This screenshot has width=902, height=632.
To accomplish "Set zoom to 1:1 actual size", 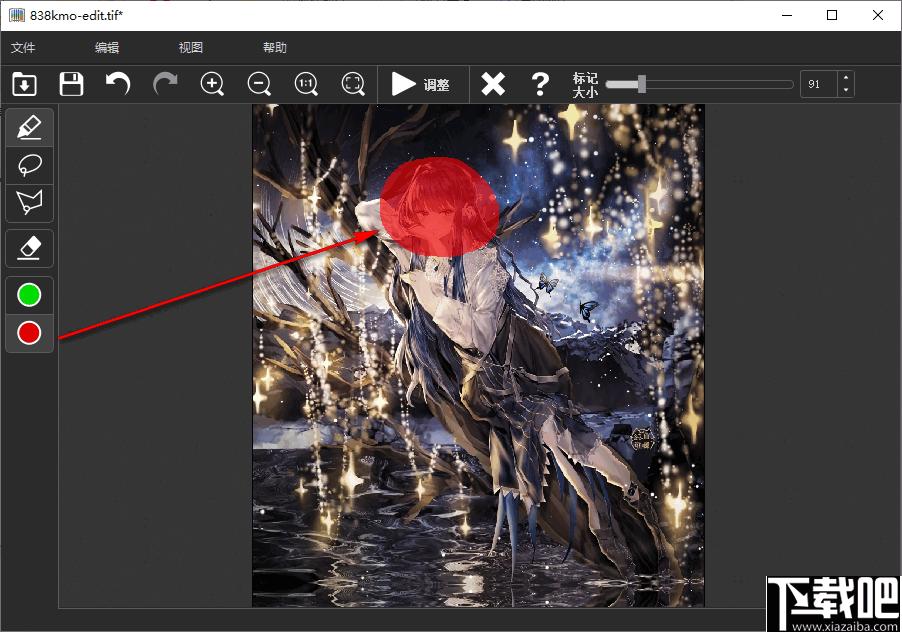I will 306,84.
